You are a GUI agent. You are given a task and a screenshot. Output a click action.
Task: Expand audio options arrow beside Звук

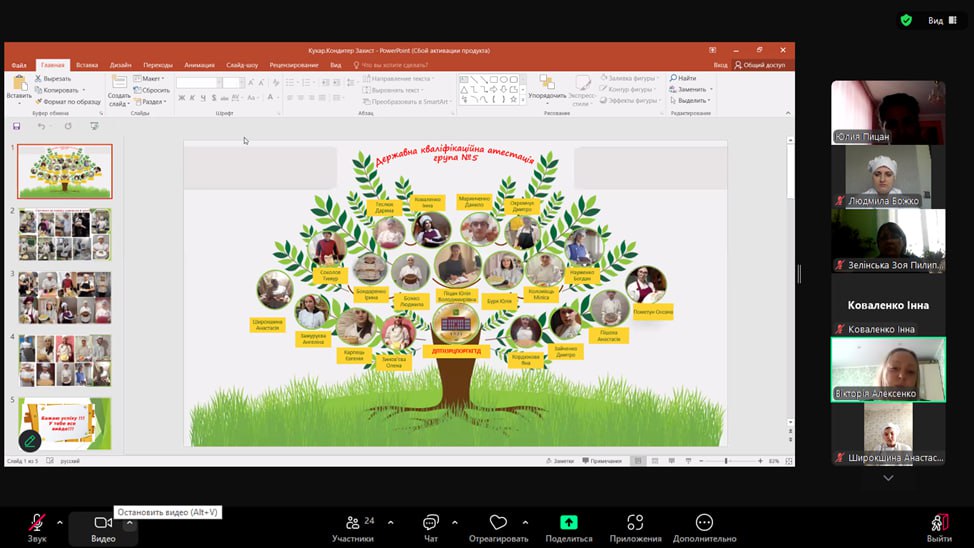[59, 522]
